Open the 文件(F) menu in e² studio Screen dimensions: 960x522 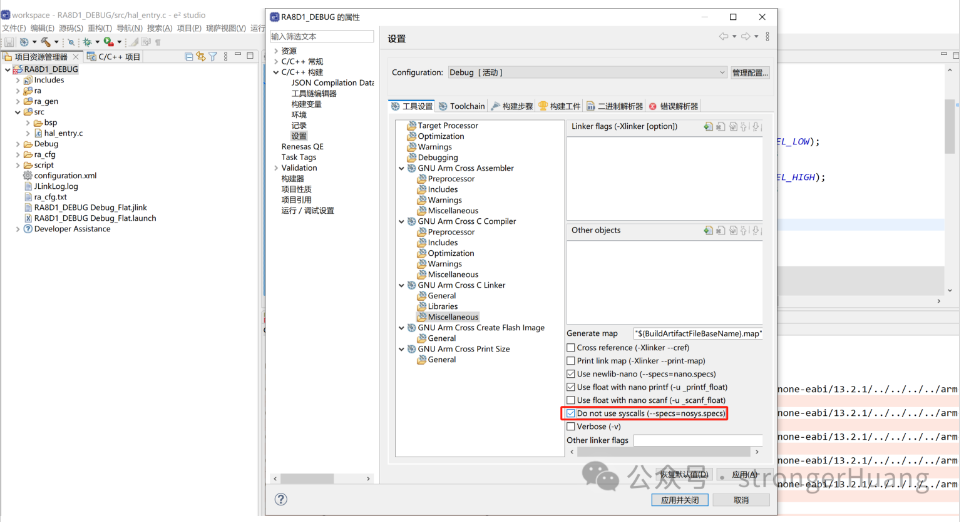tap(14, 28)
